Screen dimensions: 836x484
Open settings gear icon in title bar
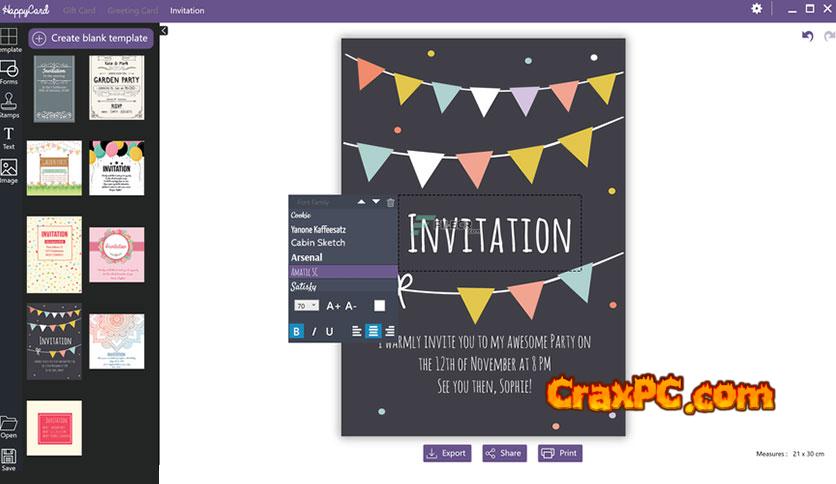click(757, 9)
